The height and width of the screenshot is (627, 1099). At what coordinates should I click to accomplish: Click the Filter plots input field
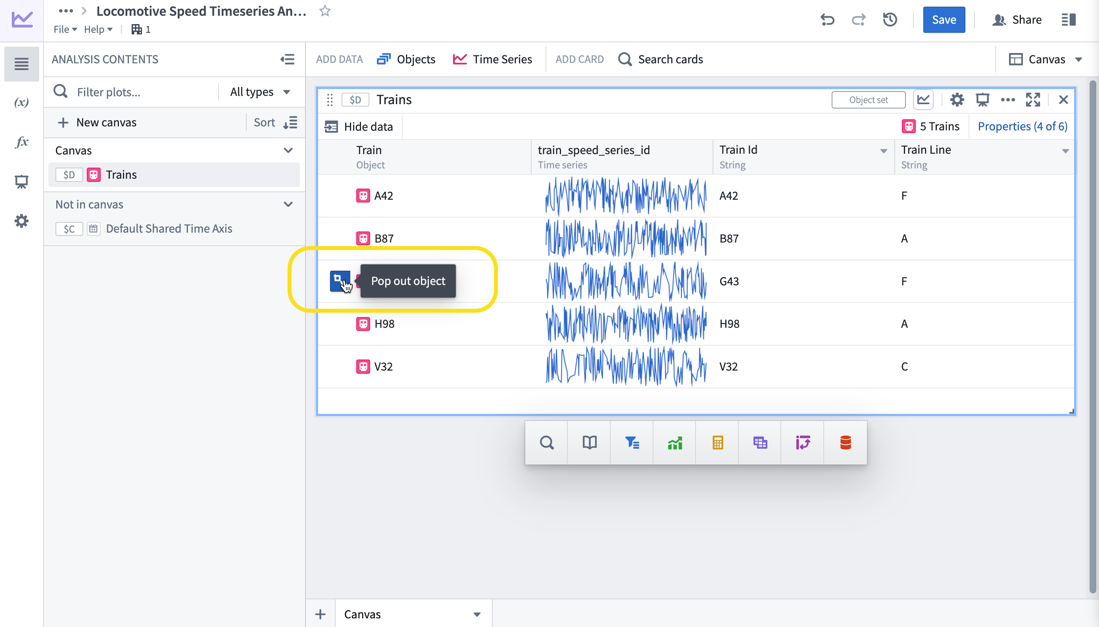[x=133, y=92]
